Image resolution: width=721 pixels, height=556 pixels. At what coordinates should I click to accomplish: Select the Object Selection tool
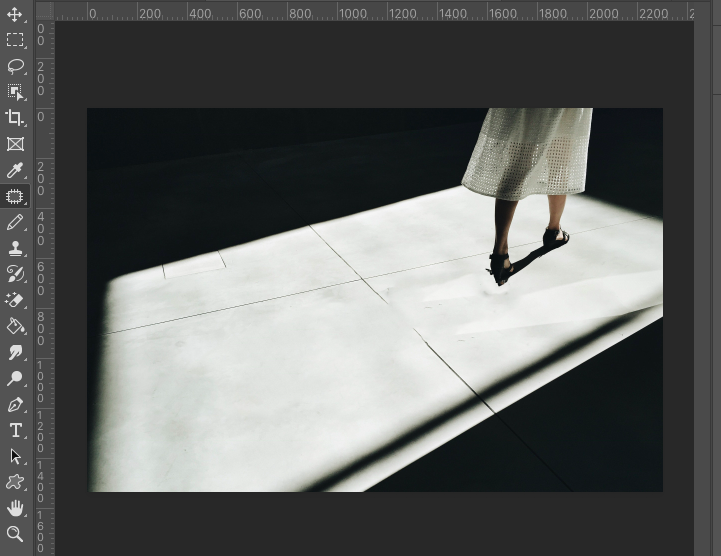(15, 92)
